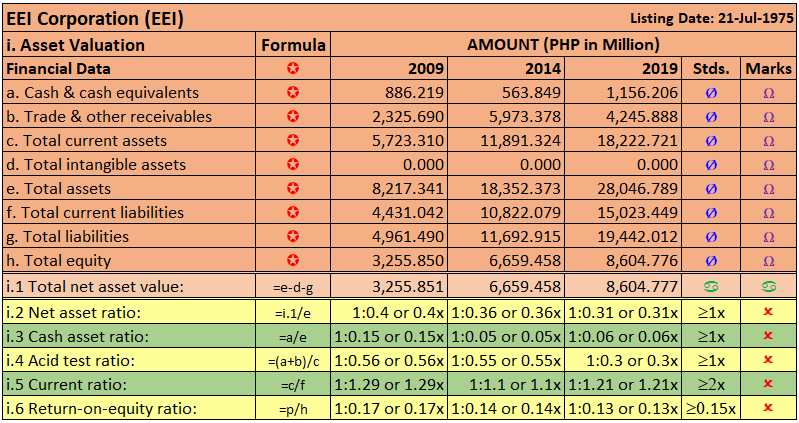This screenshot has height=423, width=799.
Task: Click the Ω mark for Trade & other receivables
Action: (x=768, y=117)
